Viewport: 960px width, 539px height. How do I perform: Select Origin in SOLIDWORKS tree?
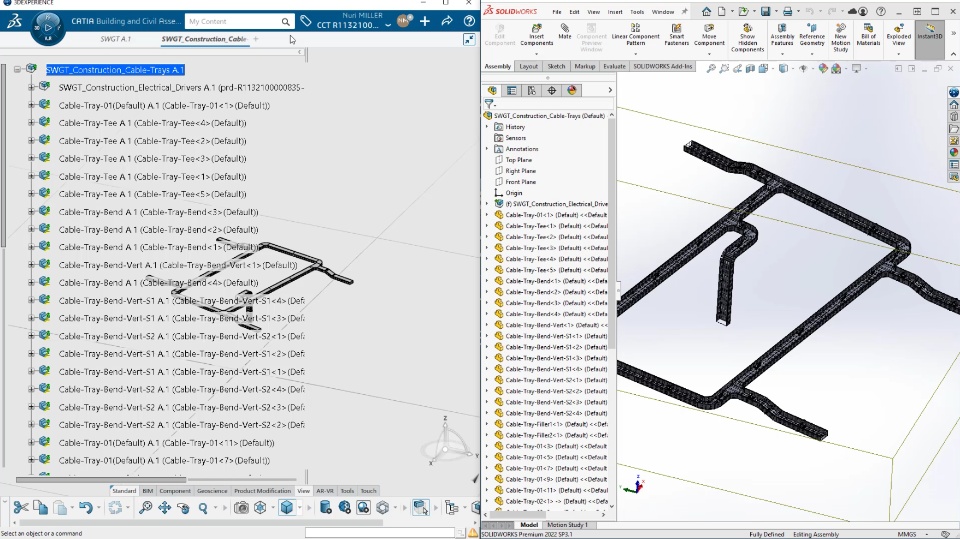[x=514, y=193]
